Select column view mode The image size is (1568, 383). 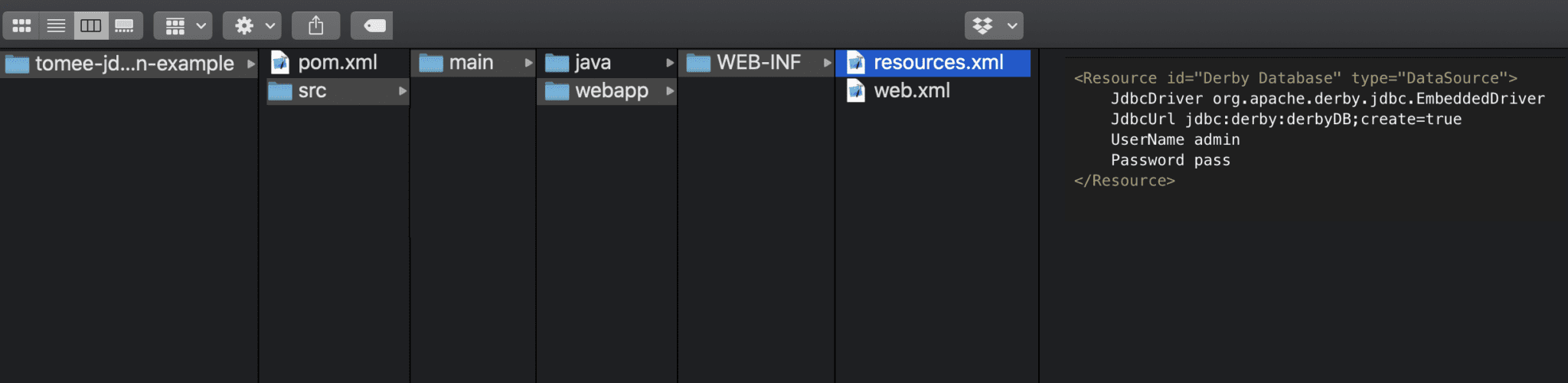pos(90,25)
